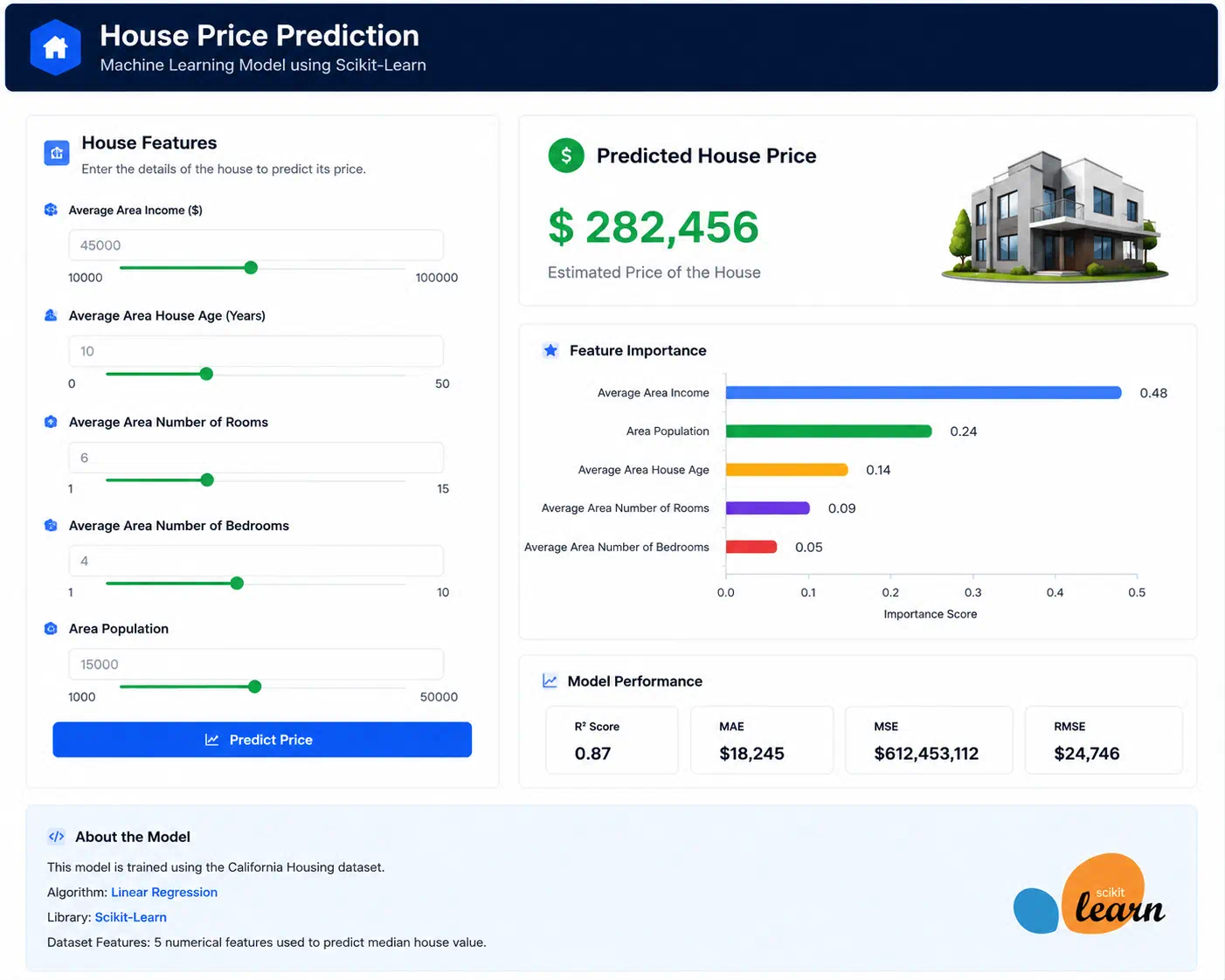1225x980 pixels.
Task: Click the MAE card showing $18,245
Action: [762, 741]
